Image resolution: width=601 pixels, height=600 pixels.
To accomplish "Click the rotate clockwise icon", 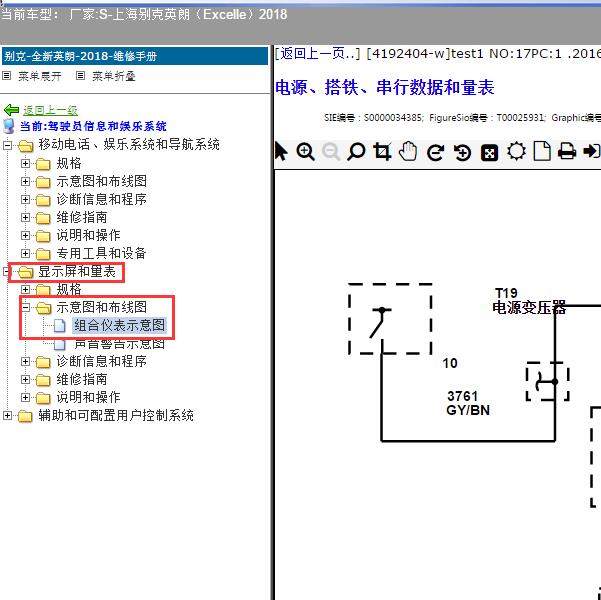I will (x=435, y=153).
